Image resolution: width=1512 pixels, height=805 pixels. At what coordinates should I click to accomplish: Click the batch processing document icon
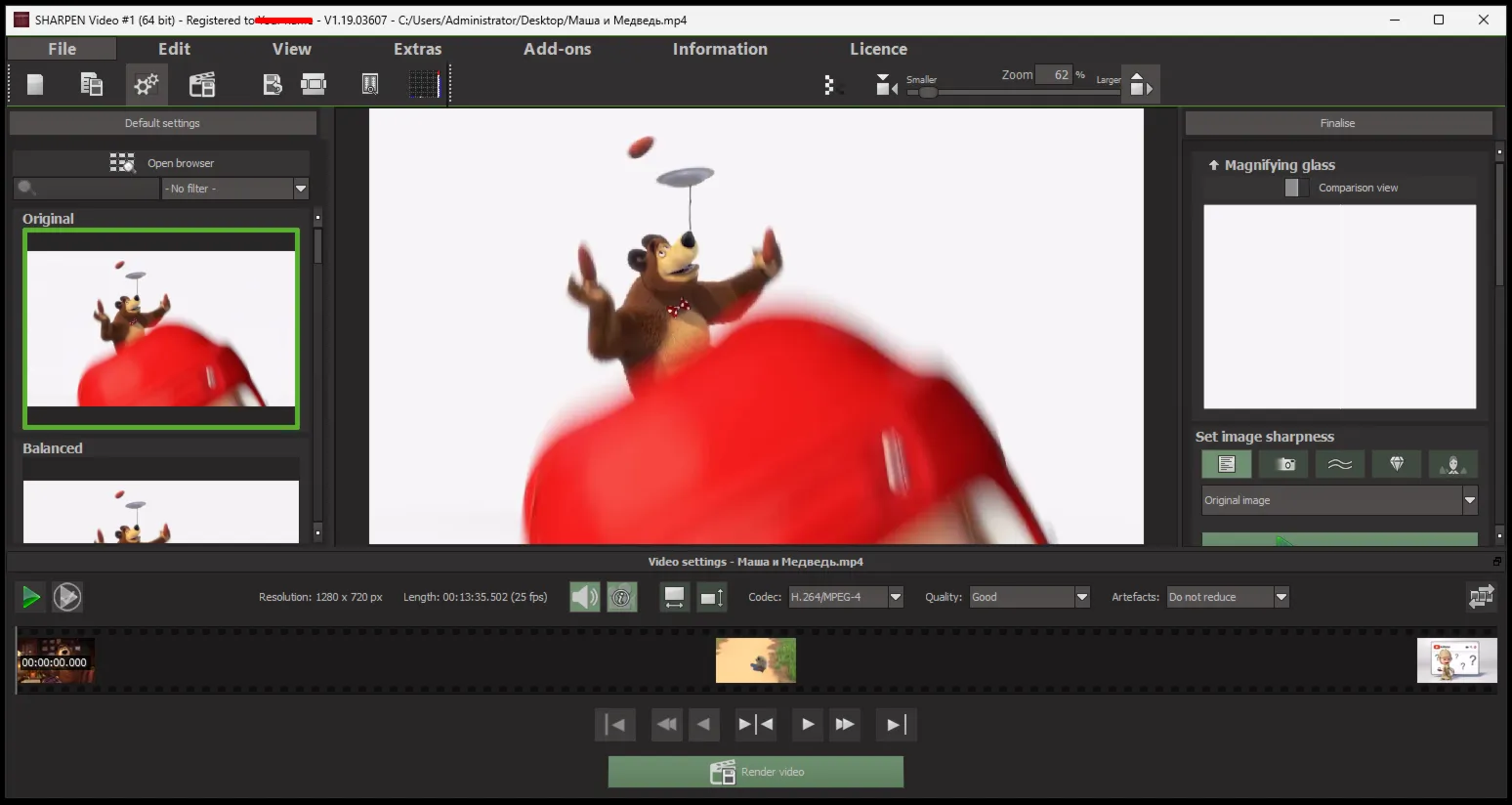tap(273, 85)
